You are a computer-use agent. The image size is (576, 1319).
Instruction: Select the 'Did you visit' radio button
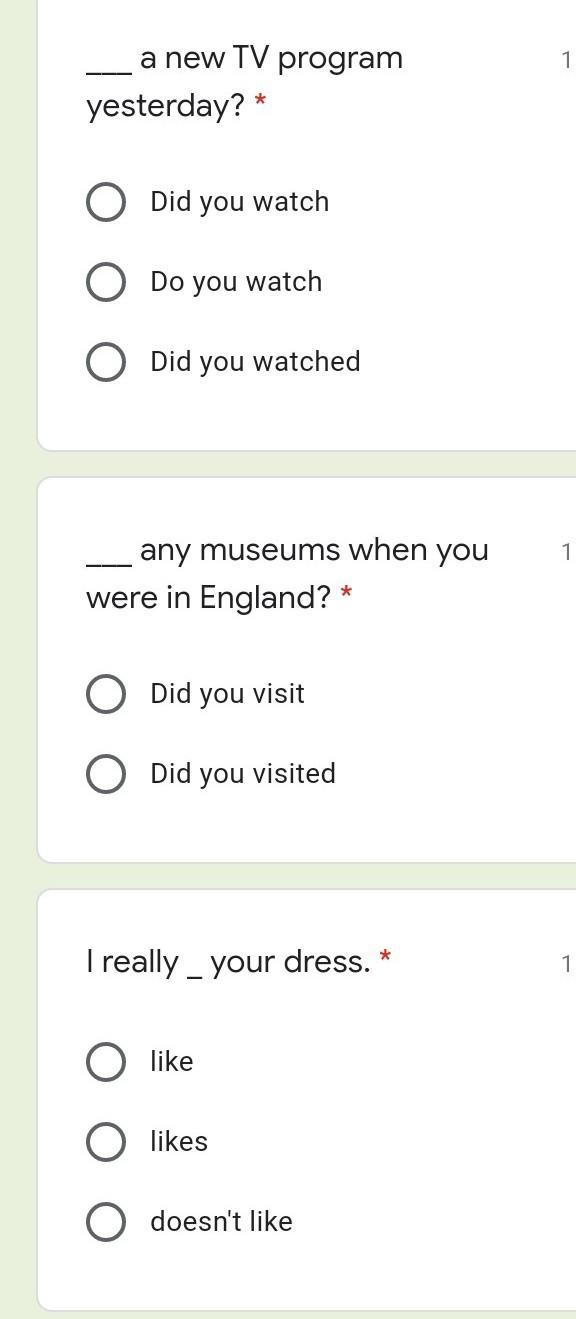pyautogui.click(x=106, y=693)
